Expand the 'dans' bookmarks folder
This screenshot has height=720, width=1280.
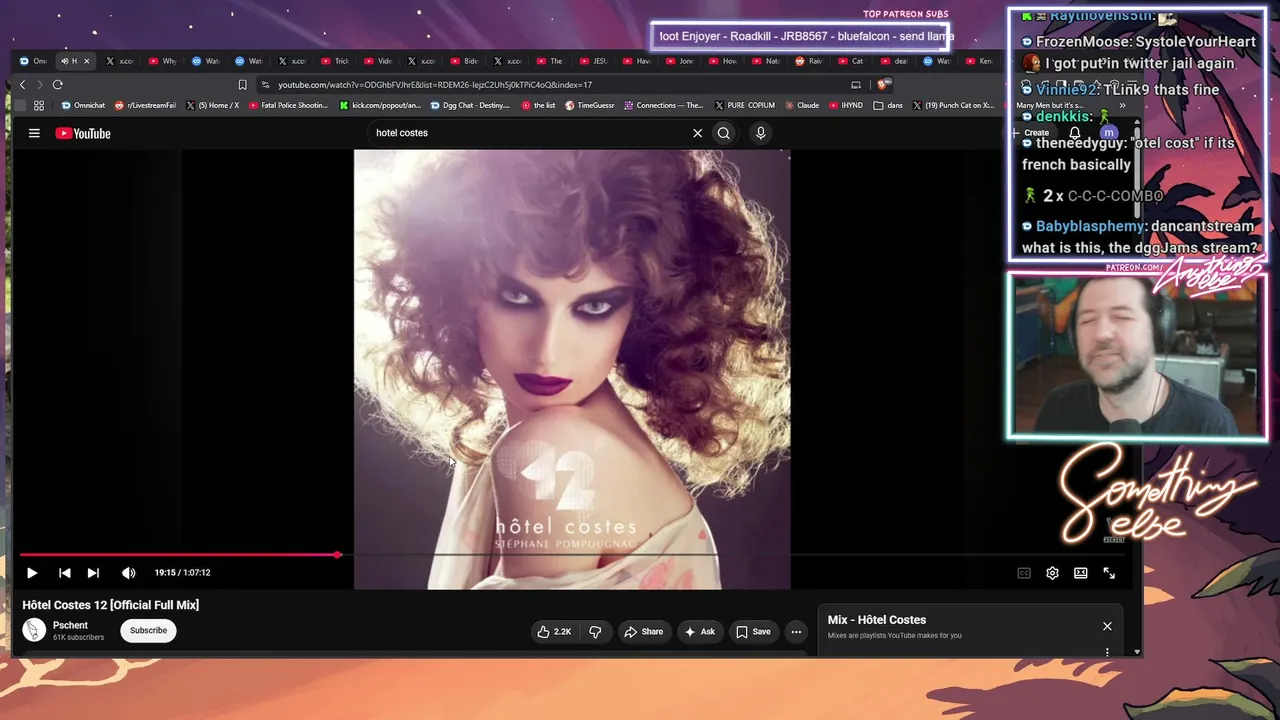pos(888,105)
